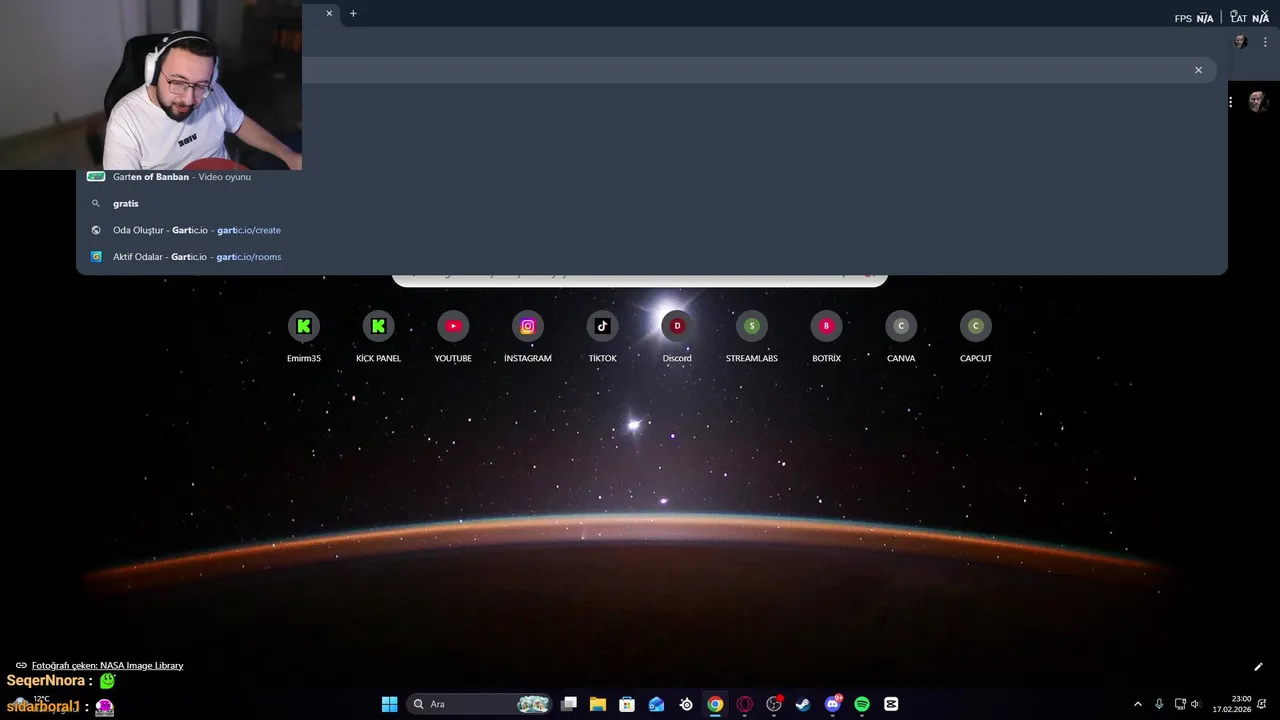
Task: Open the CANVA shortcut tile
Action: point(901,337)
